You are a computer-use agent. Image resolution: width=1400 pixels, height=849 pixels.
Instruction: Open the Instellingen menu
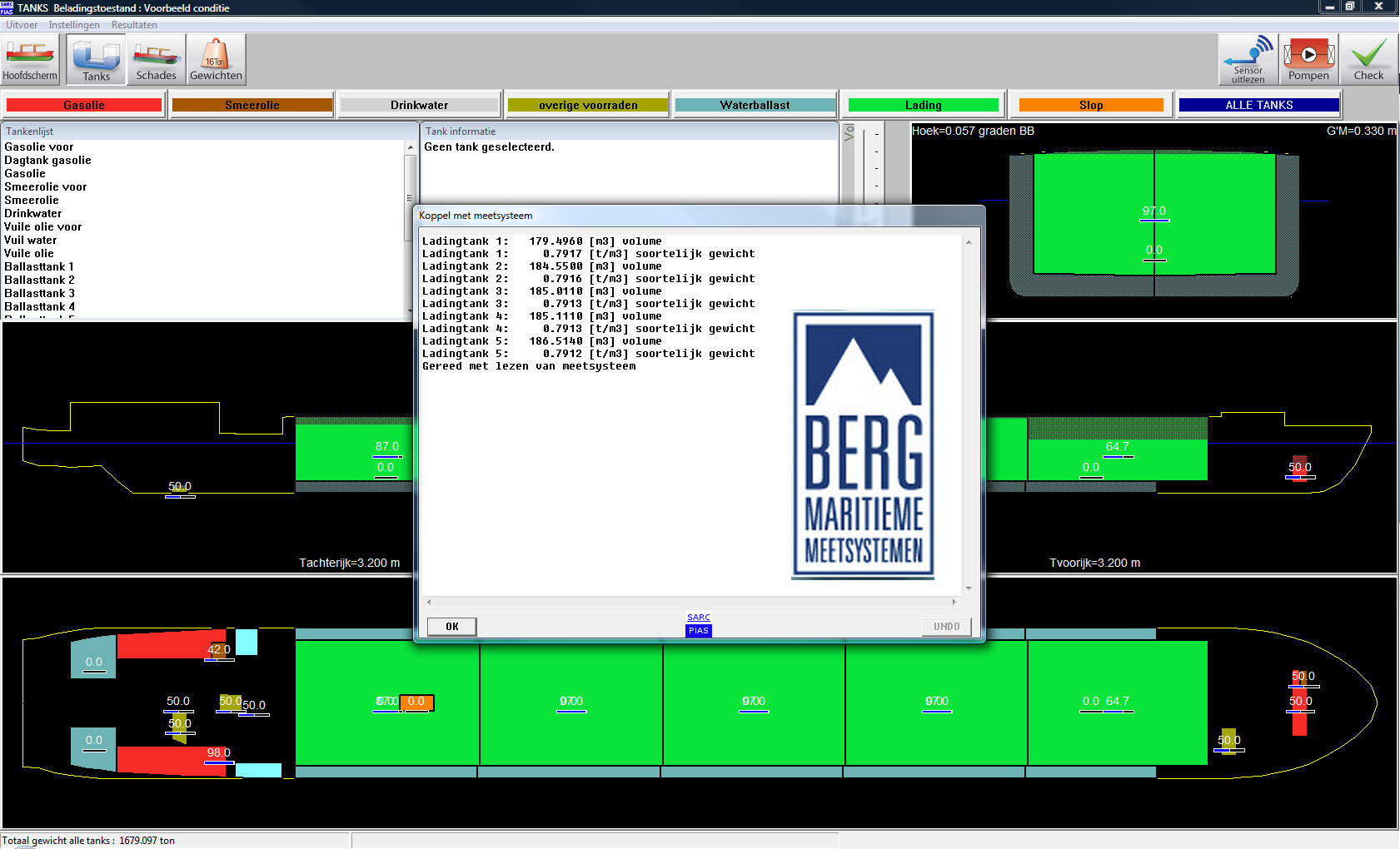(74, 25)
